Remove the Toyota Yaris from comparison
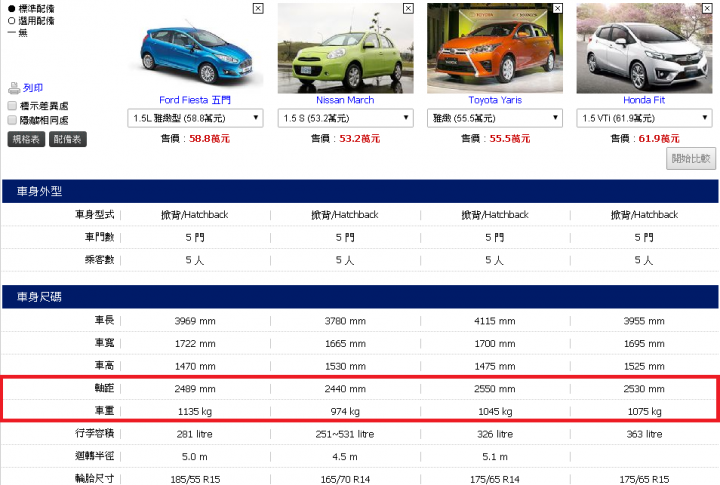Viewport: 720px width, 485px height. click(557, 8)
